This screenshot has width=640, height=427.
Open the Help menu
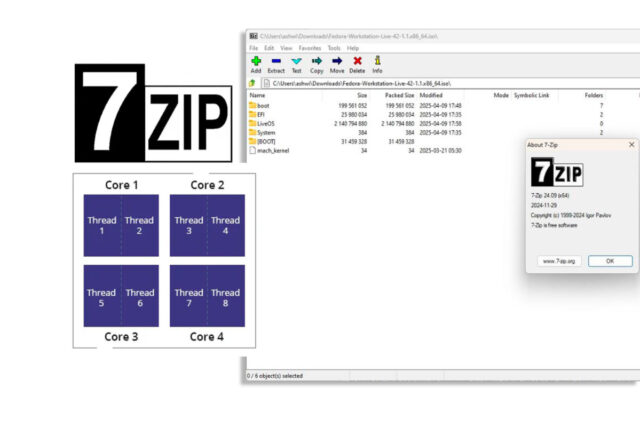click(353, 48)
